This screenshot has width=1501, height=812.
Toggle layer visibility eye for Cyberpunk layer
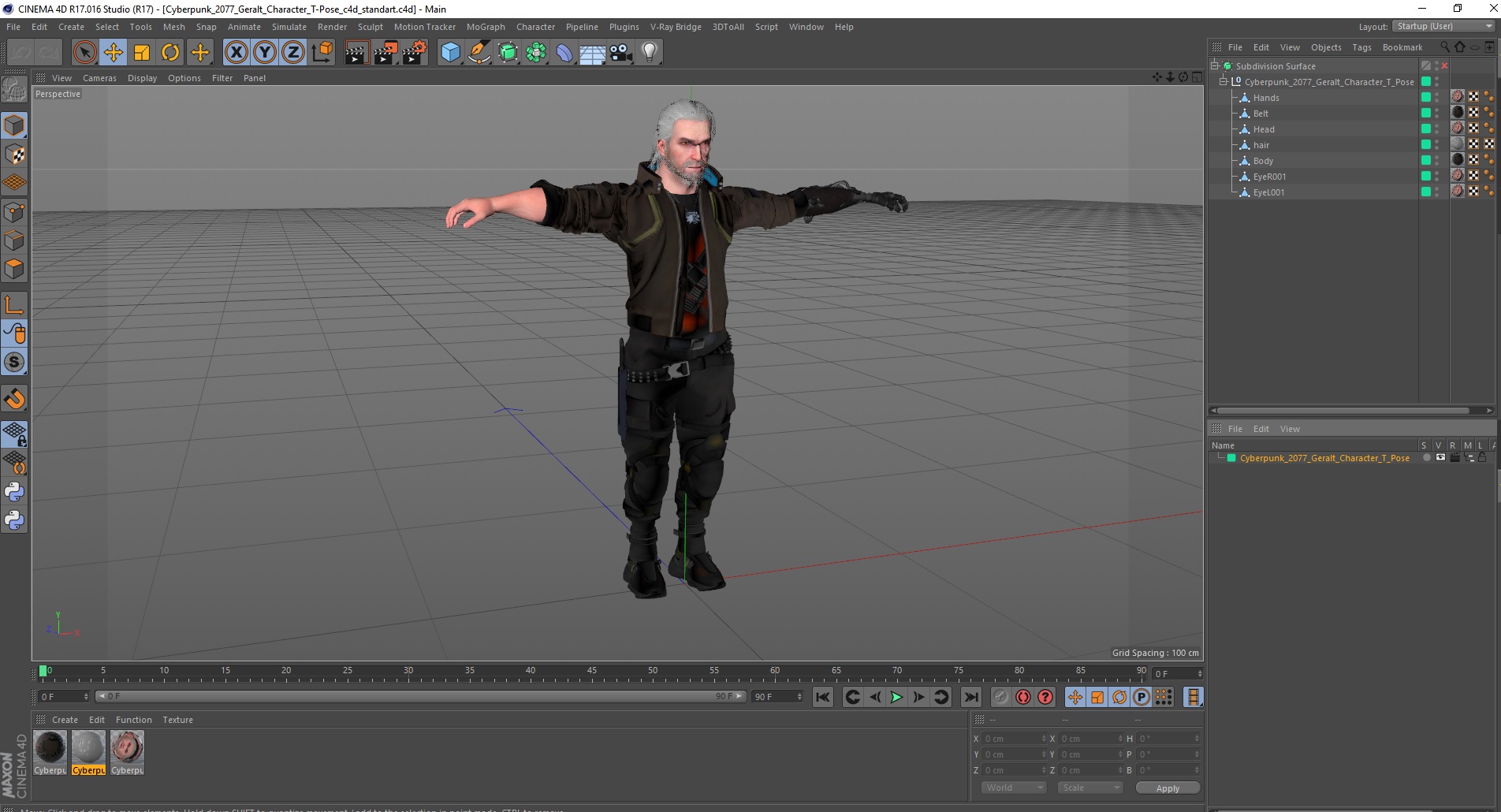1440,457
